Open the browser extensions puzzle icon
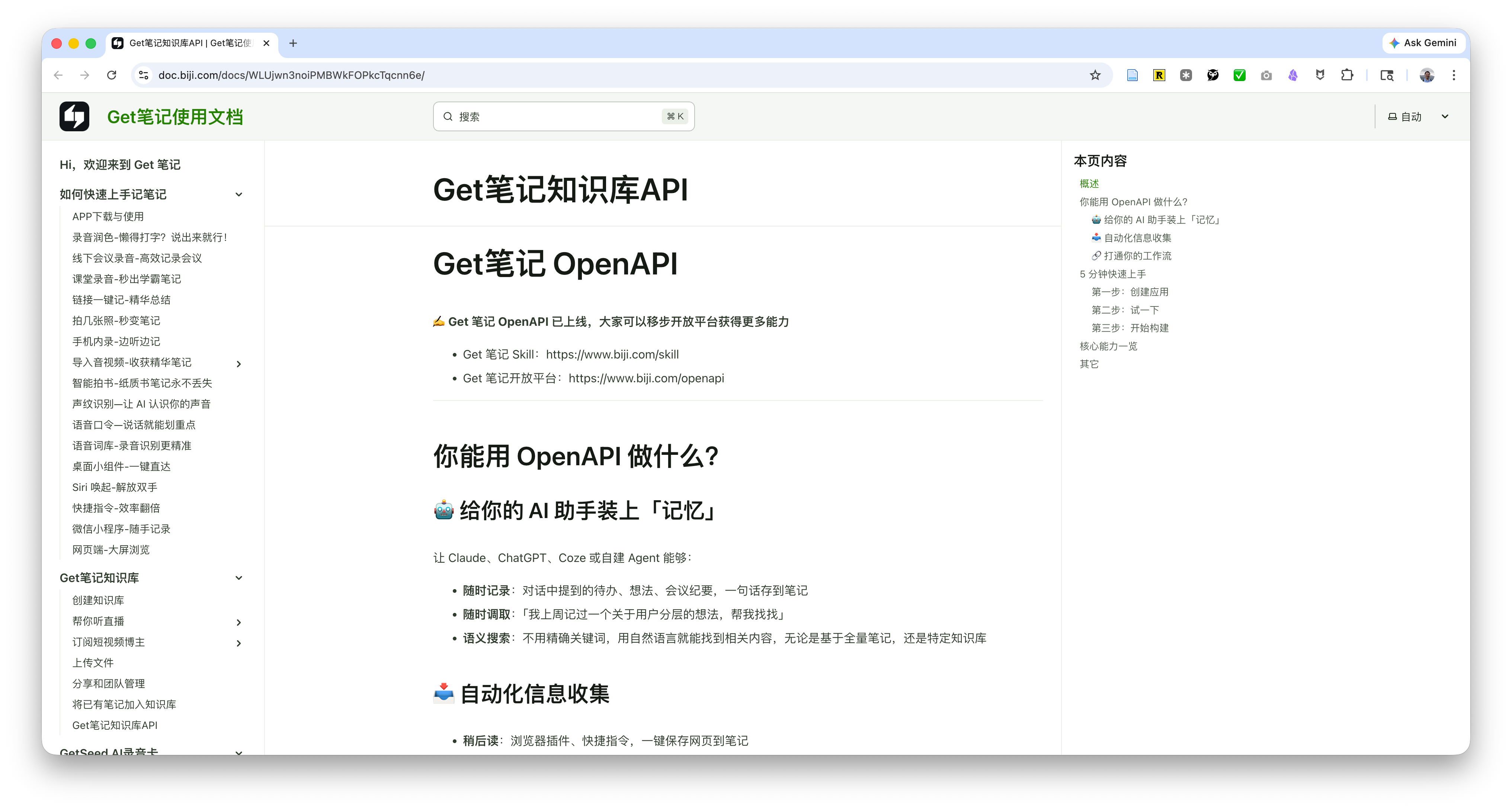 coord(1346,75)
